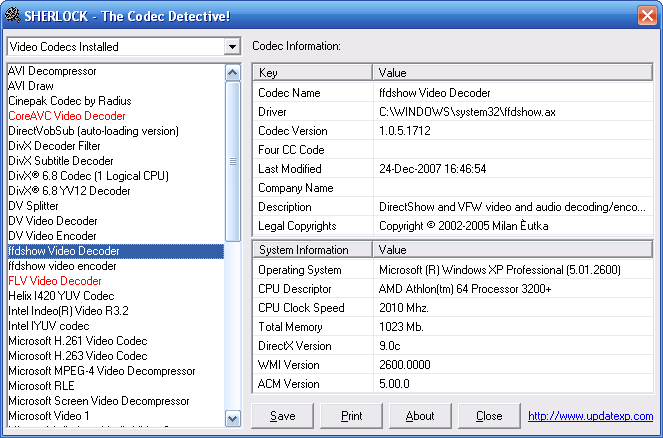Click the codec list scroll up arrow
The image size is (663, 438).
tap(233, 73)
